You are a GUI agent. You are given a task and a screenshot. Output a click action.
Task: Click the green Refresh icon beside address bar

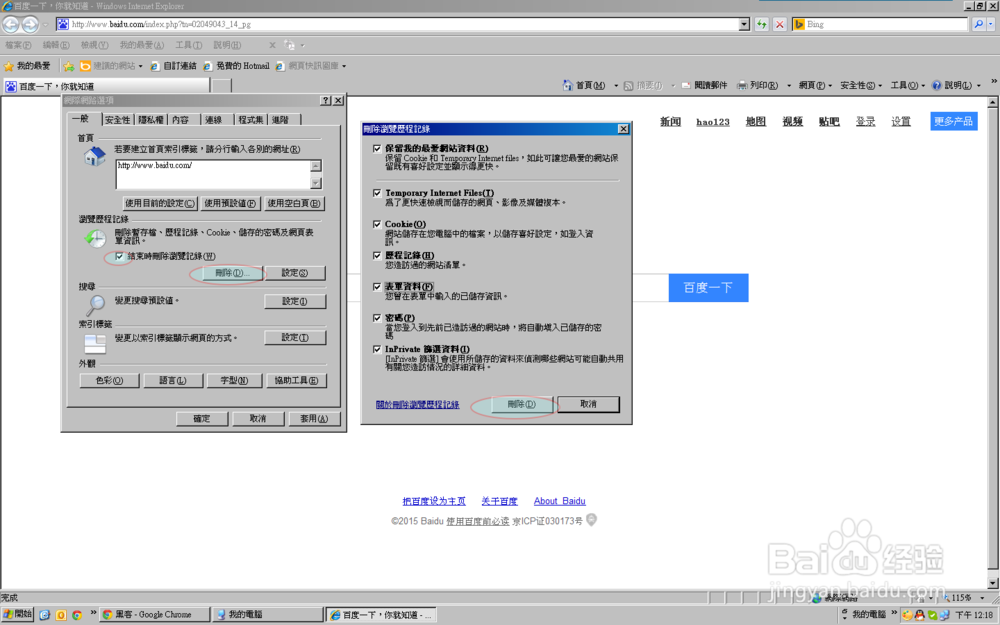[761, 24]
